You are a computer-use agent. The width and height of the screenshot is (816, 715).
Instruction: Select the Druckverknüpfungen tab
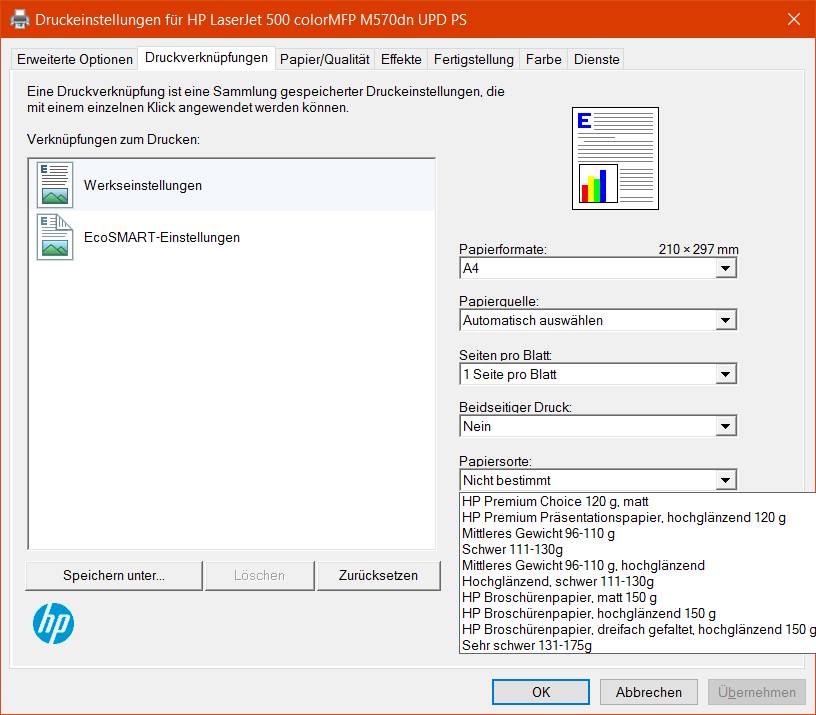point(206,58)
